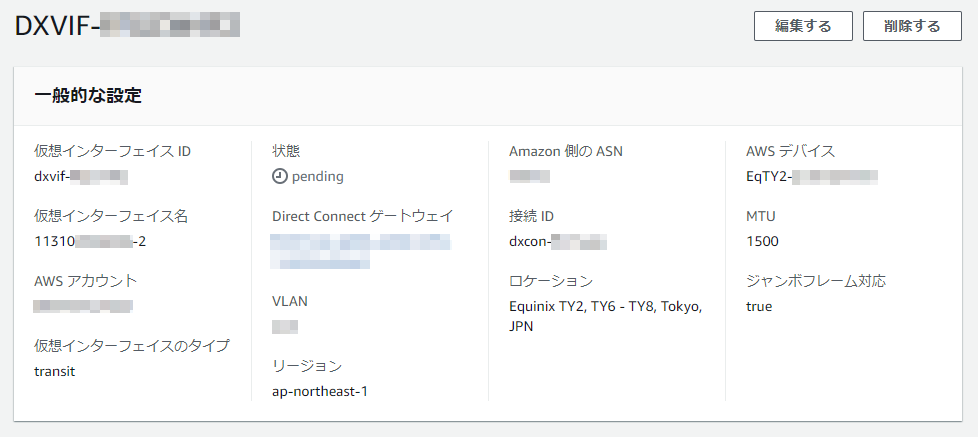
Task: Click the 編集する (Edit) button
Action: point(803,27)
